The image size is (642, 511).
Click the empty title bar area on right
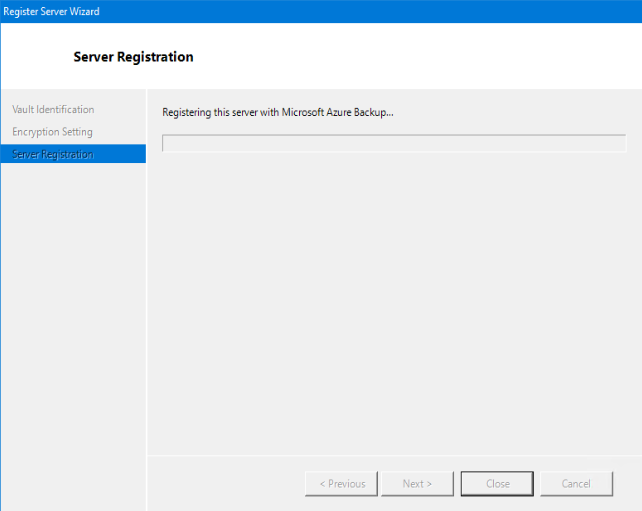[400, 11]
